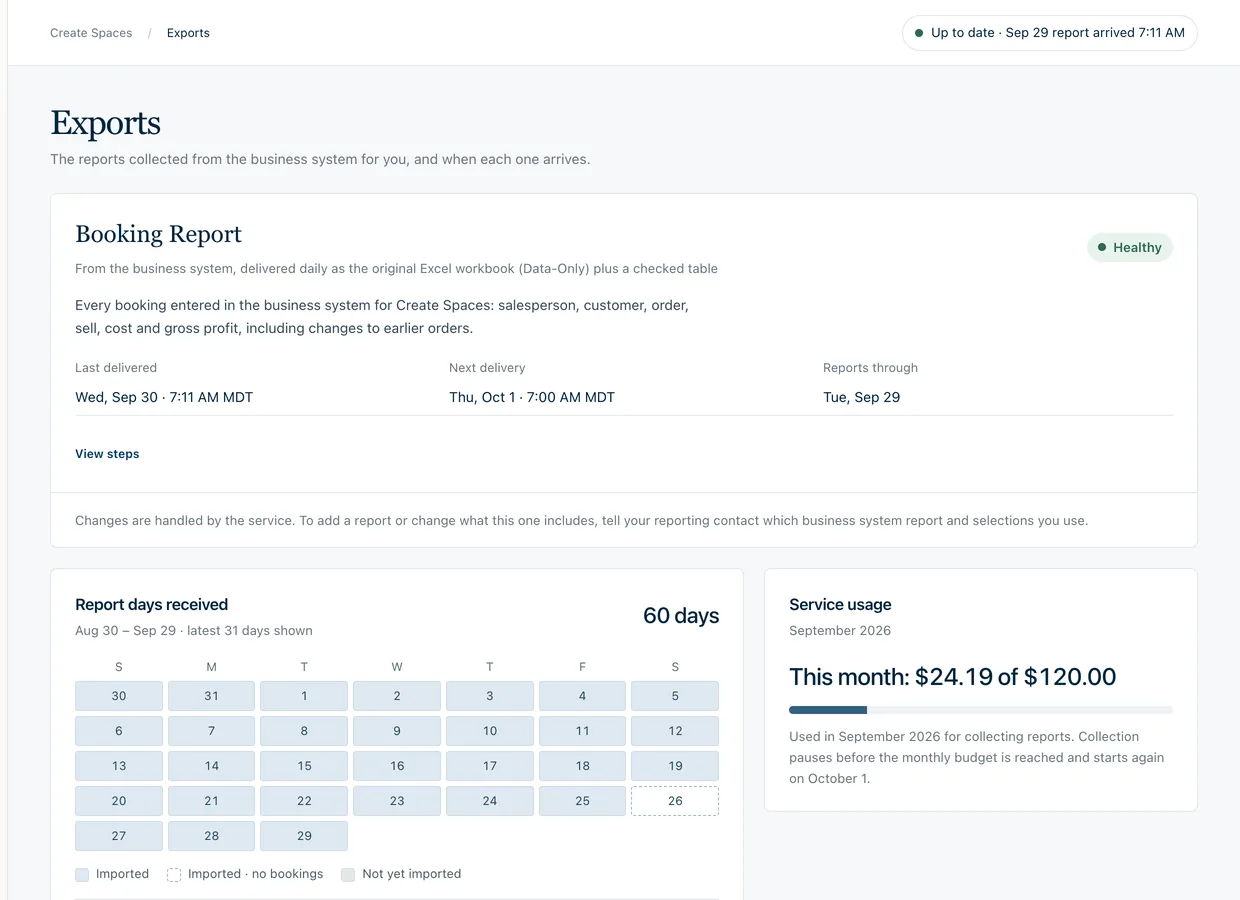Viewport: 1240px width, 900px height.
Task: Select calendar day 13
Action: 119,766
